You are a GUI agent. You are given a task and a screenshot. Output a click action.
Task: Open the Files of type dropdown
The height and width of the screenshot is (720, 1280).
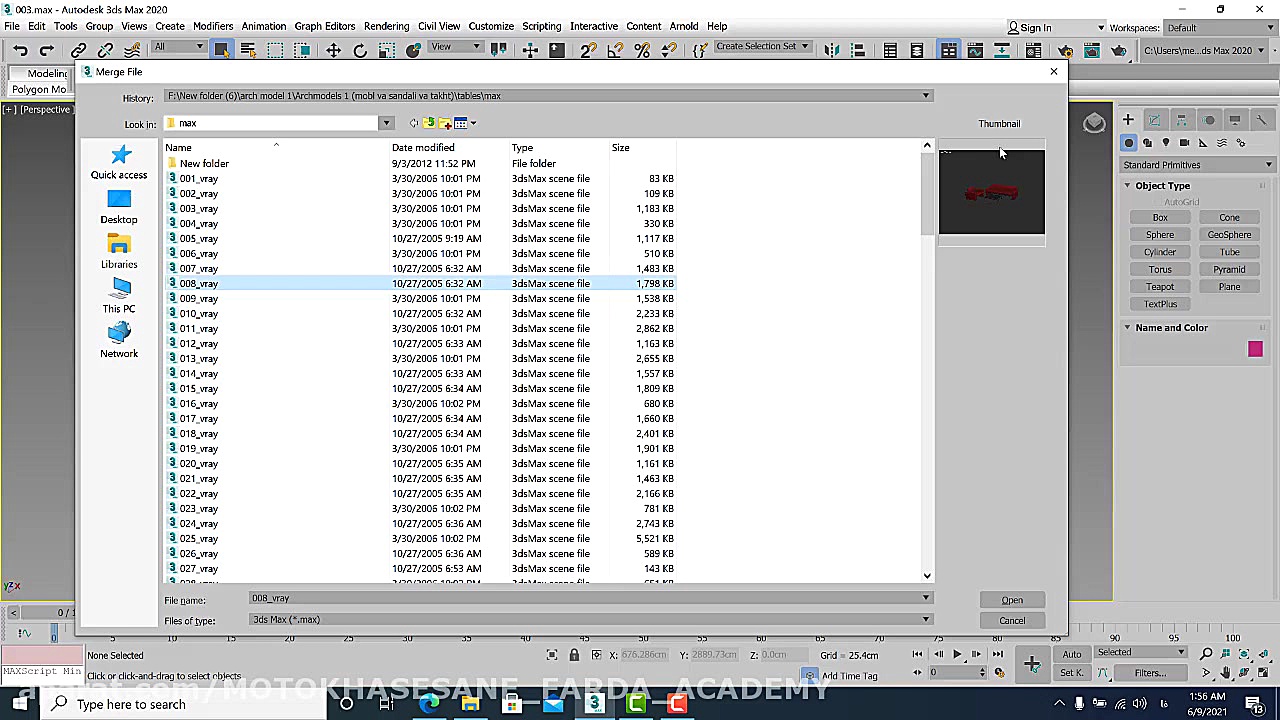[x=926, y=620]
